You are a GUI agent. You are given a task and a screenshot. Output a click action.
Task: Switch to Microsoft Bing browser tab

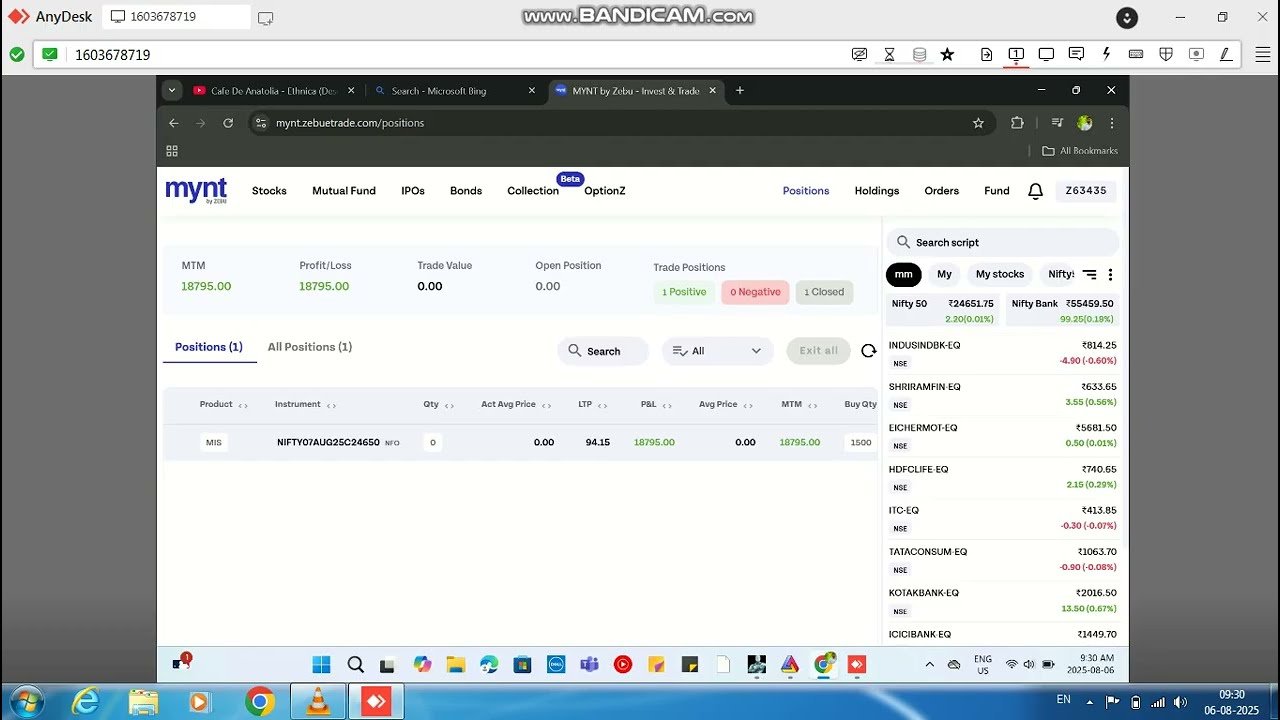[453, 90]
